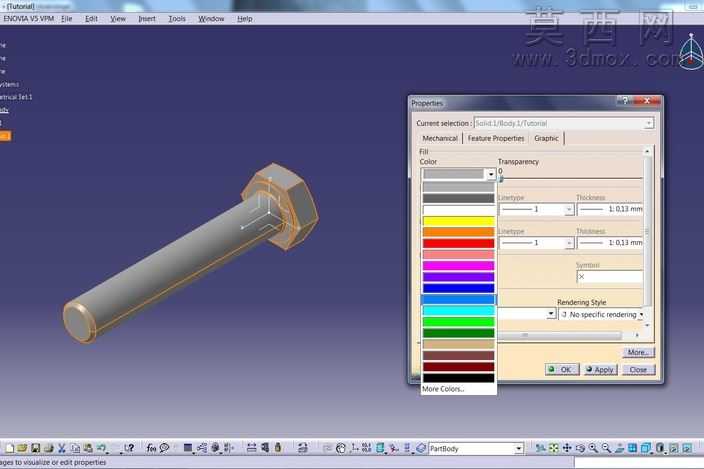This screenshot has height=469, width=704.
Task: Open the View menu
Action: (118, 18)
